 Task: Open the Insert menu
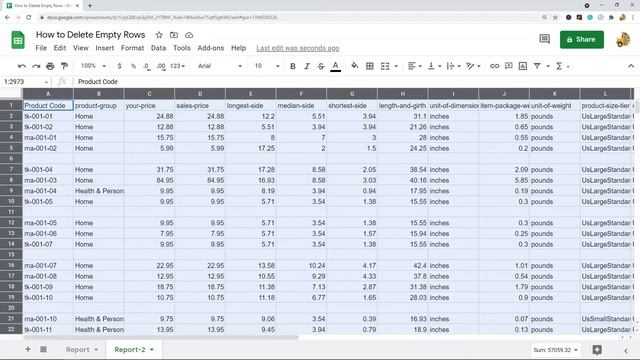(x=105, y=48)
